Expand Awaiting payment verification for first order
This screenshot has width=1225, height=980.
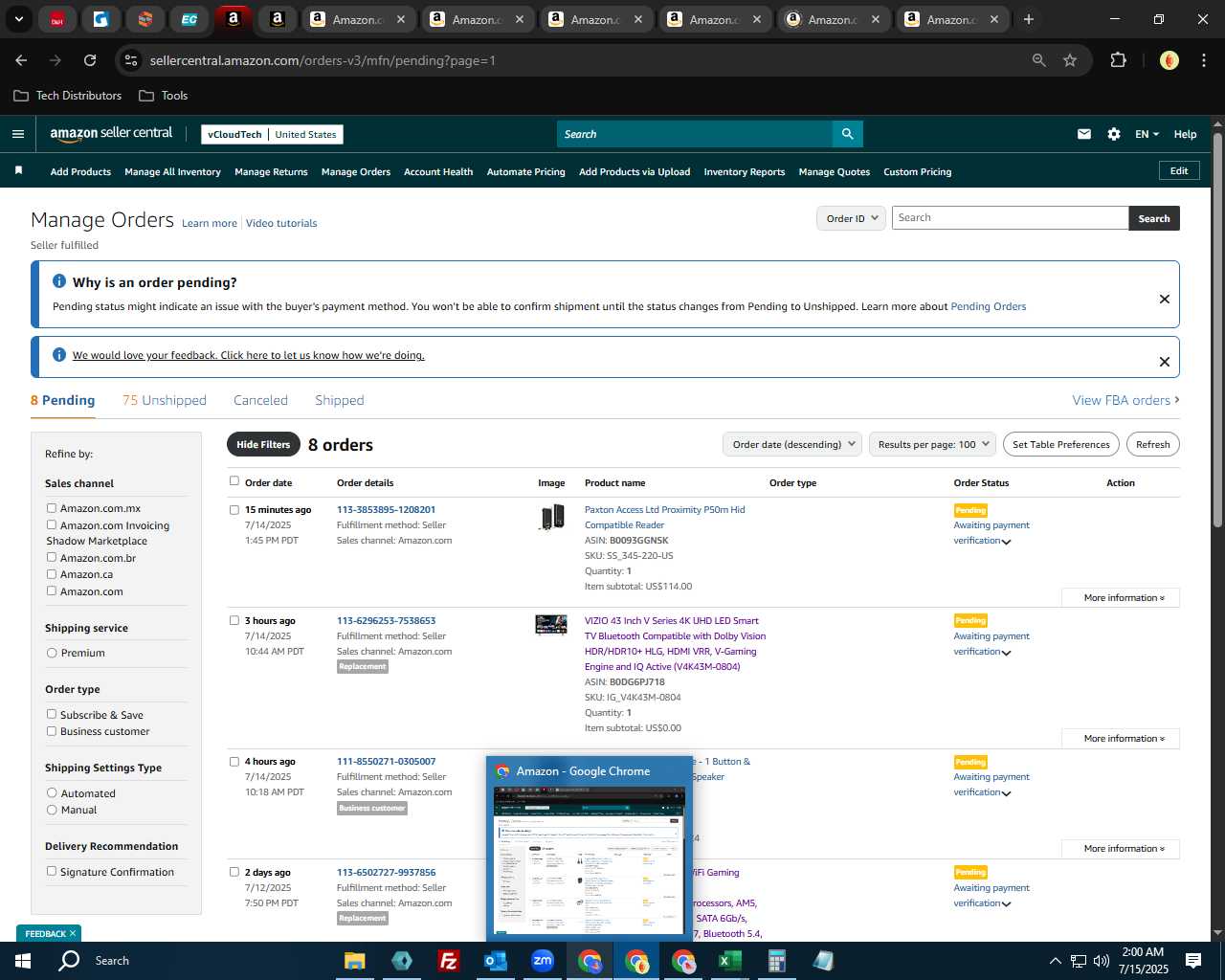click(1006, 542)
